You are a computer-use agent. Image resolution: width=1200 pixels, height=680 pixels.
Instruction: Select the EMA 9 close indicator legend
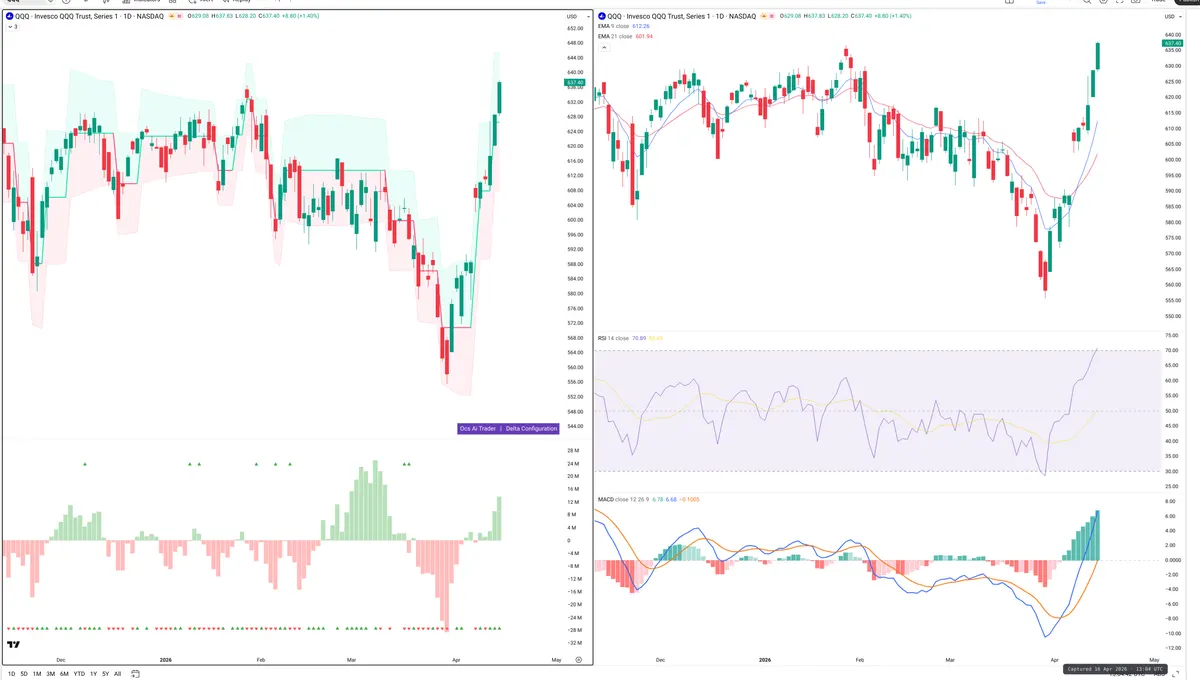tap(625, 26)
